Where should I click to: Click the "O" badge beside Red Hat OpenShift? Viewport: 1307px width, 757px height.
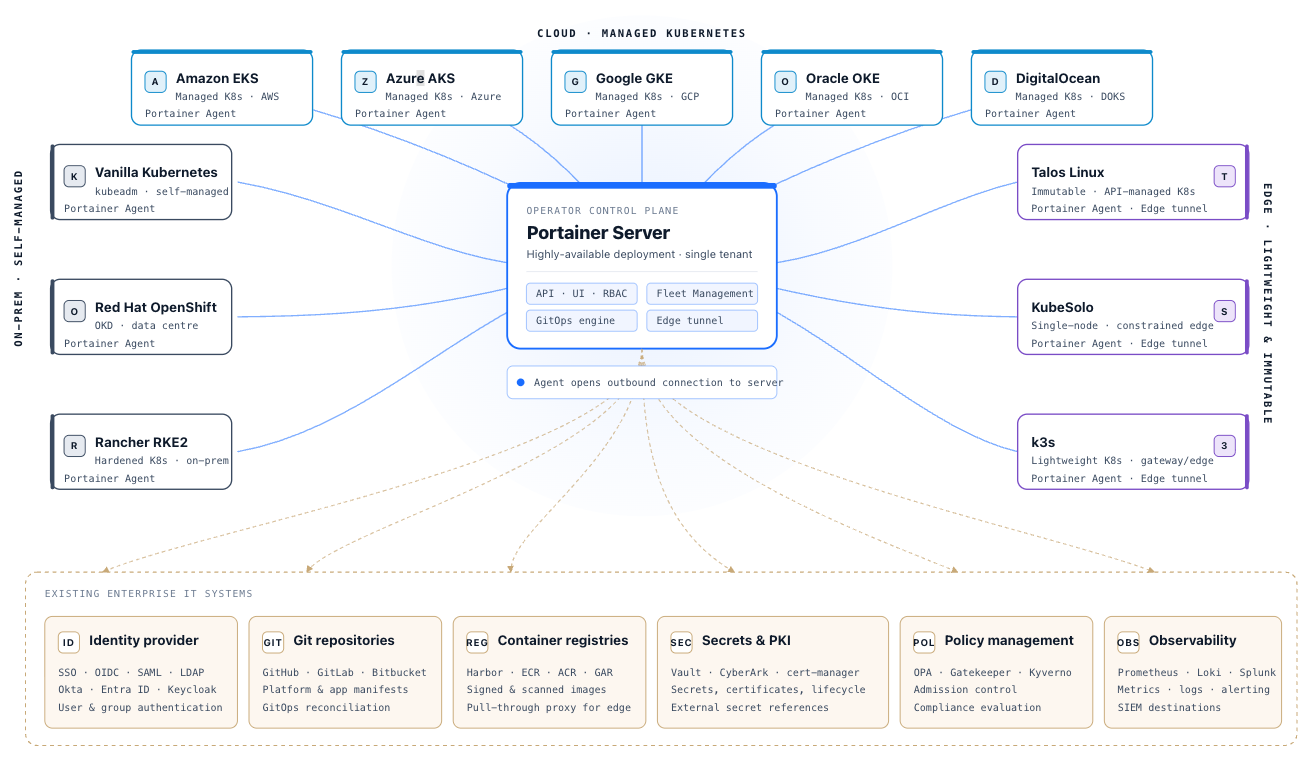(x=74, y=311)
